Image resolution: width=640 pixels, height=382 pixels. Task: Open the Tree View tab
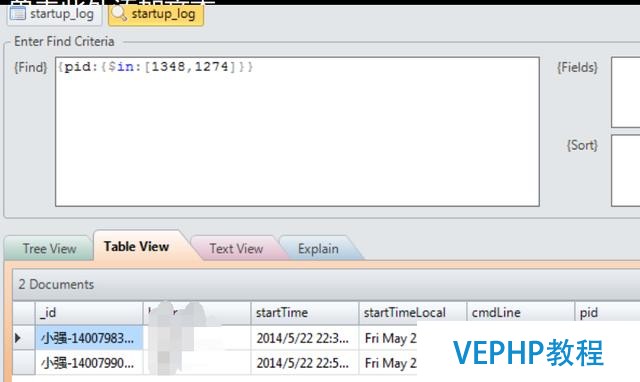49,248
